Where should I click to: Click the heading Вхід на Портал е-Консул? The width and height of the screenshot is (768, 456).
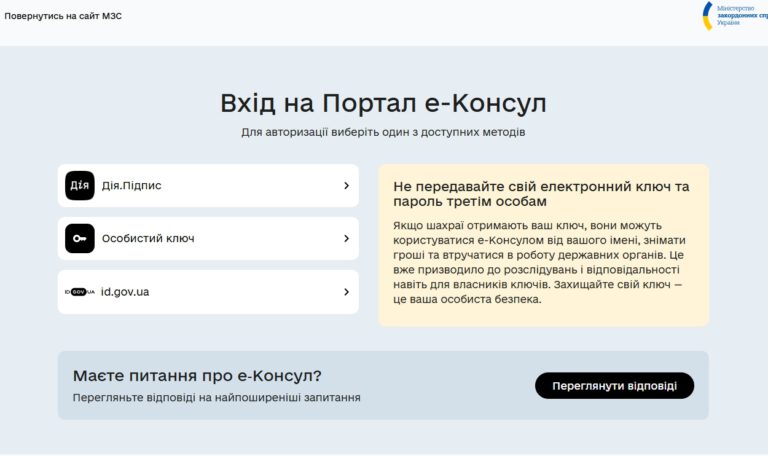pos(383,103)
